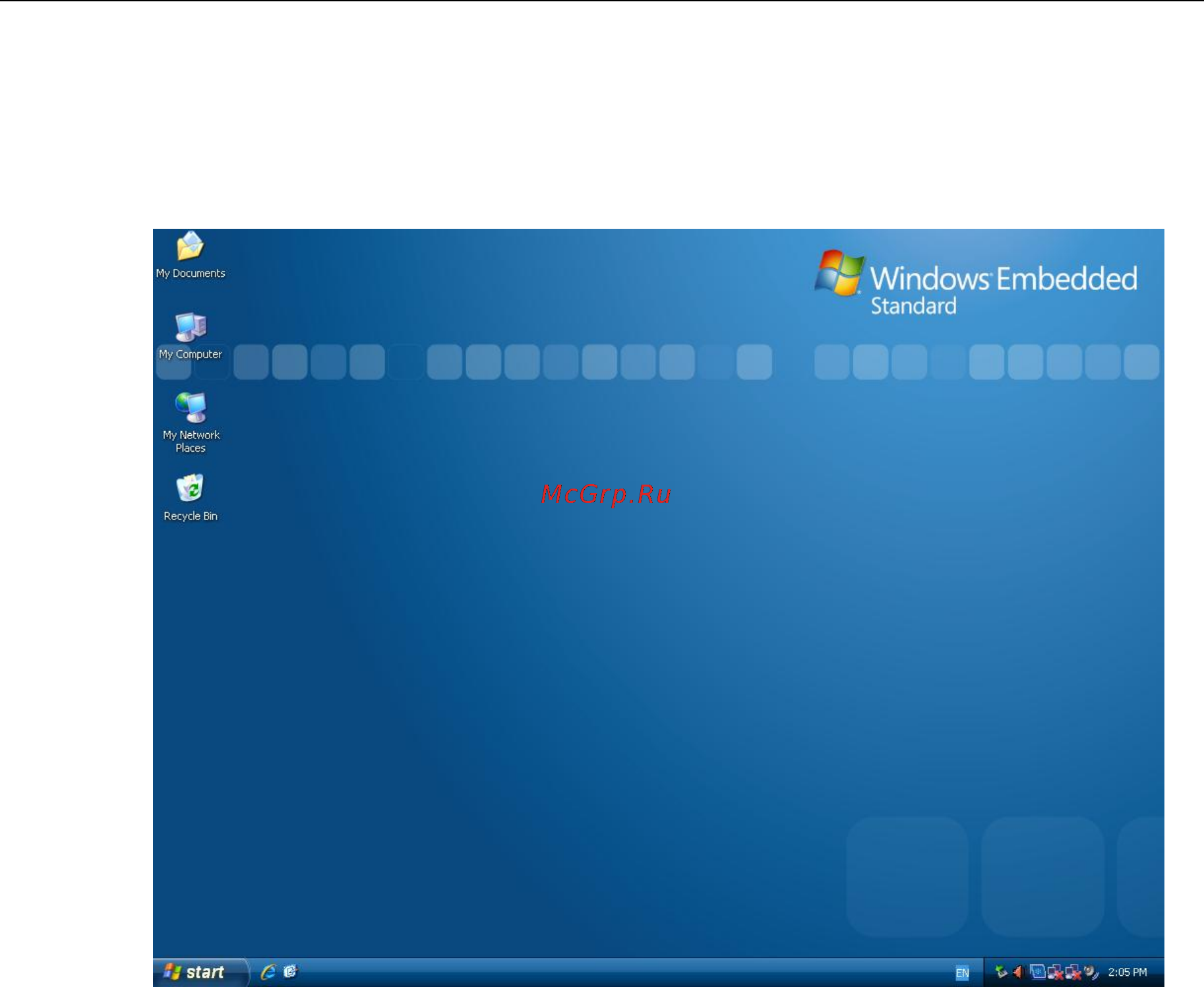The image size is (1204, 987).
Task: Click the grey audio manager tray icon
Action: point(1091,972)
